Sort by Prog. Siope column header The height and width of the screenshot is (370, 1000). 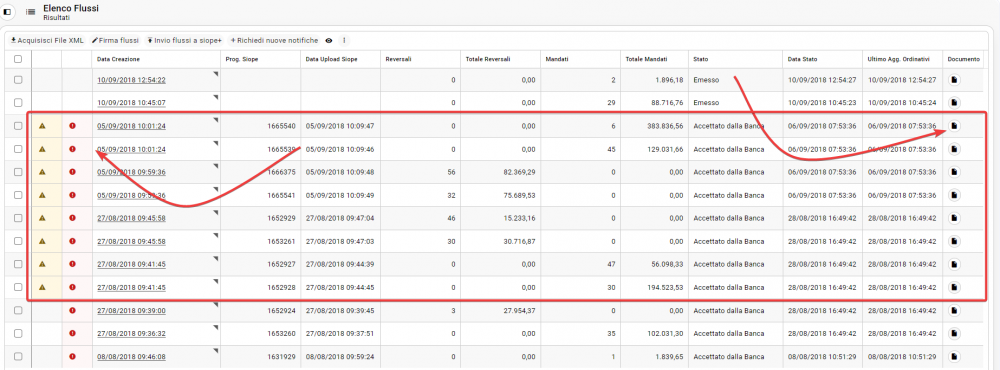point(242,59)
